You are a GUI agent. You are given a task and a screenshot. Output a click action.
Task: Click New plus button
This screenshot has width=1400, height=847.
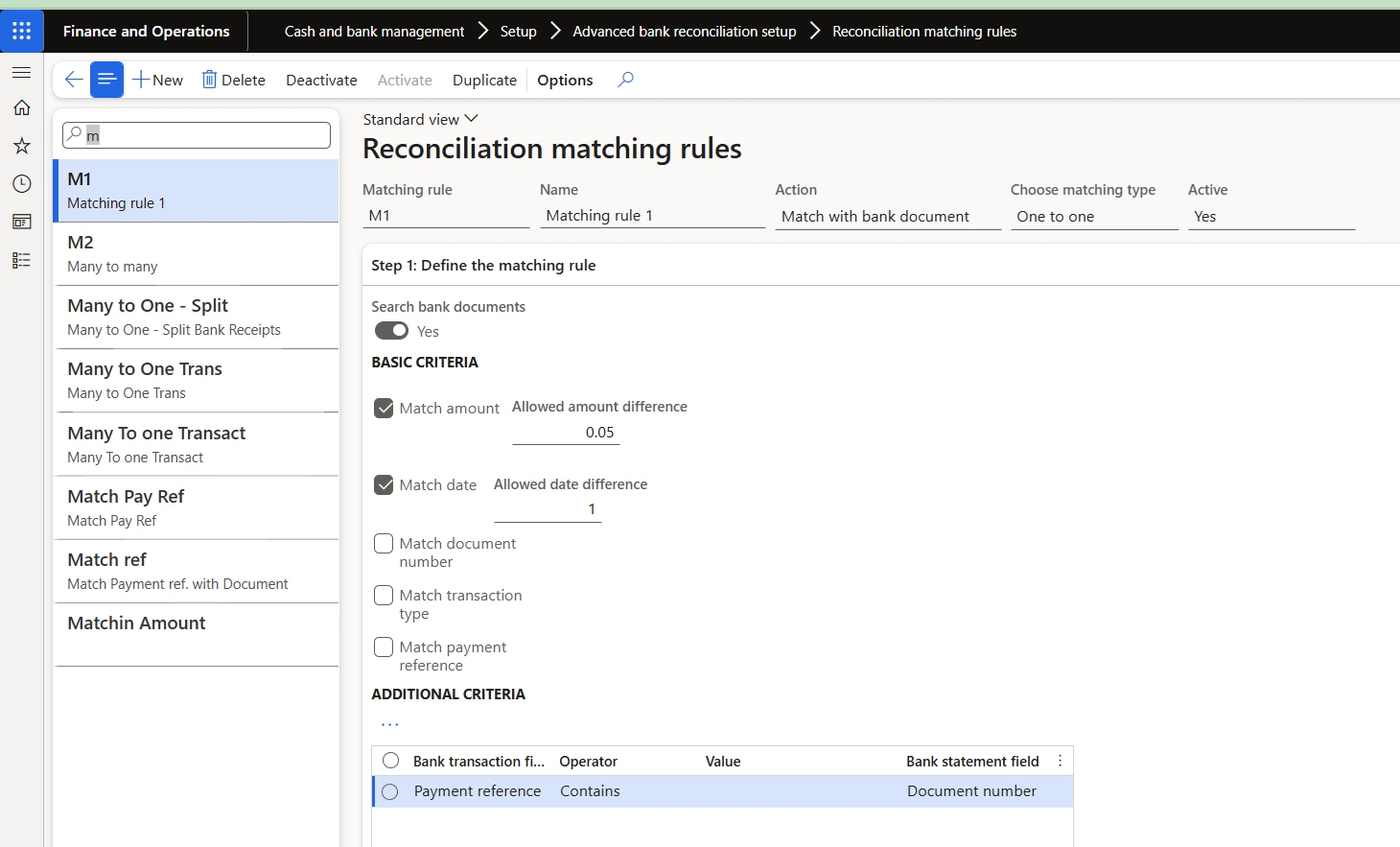pyautogui.click(x=157, y=80)
